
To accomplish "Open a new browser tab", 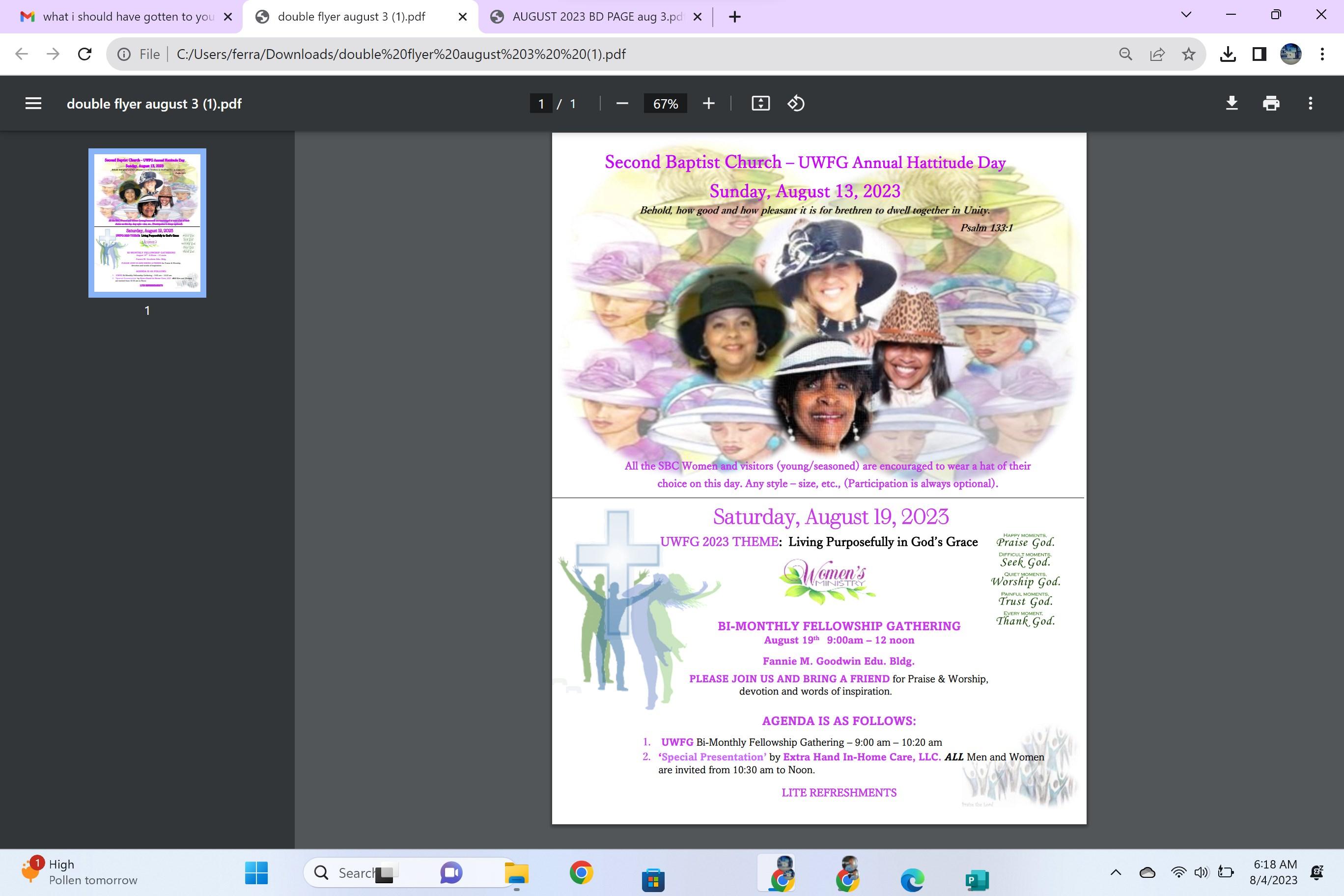I will (735, 17).
